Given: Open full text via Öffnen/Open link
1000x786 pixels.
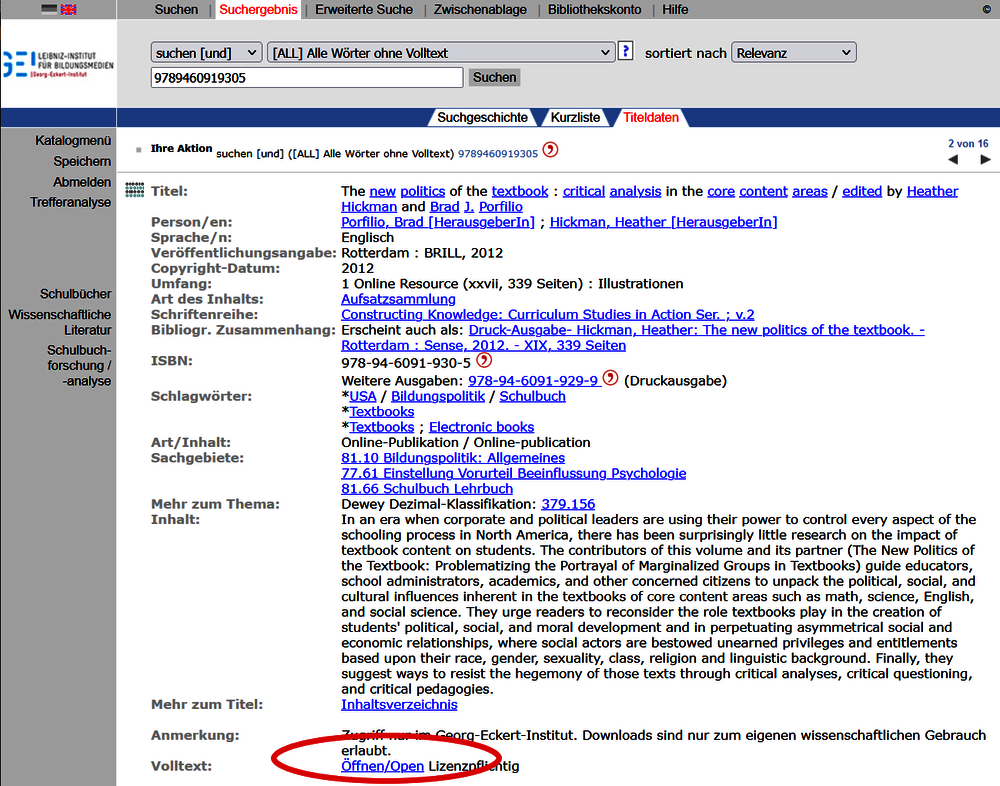Looking at the screenshot, I should (x=382, y=766).
